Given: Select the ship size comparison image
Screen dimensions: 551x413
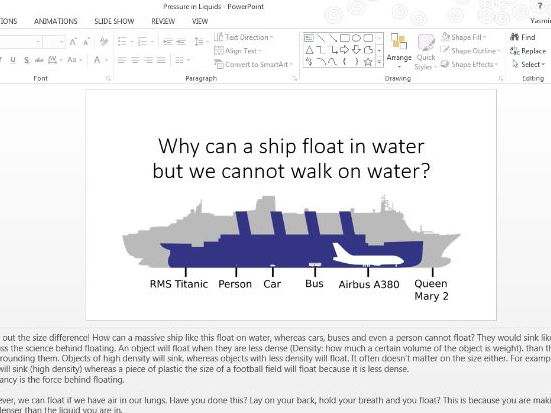Looking at the screenshot, I should coord(291,248).
